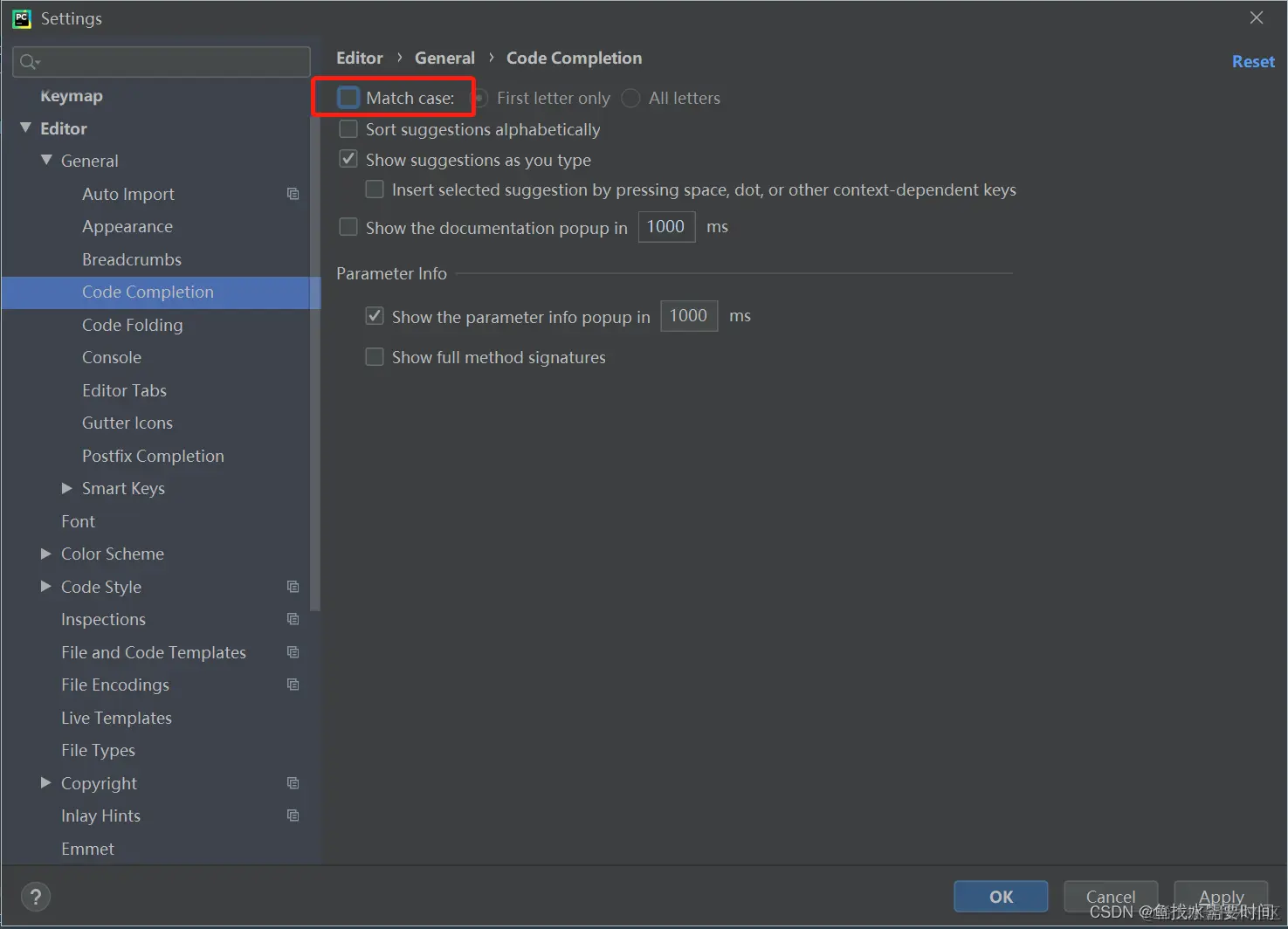Click the OK button
The image size is (1288, 929).
click(x=1001, y=897)
